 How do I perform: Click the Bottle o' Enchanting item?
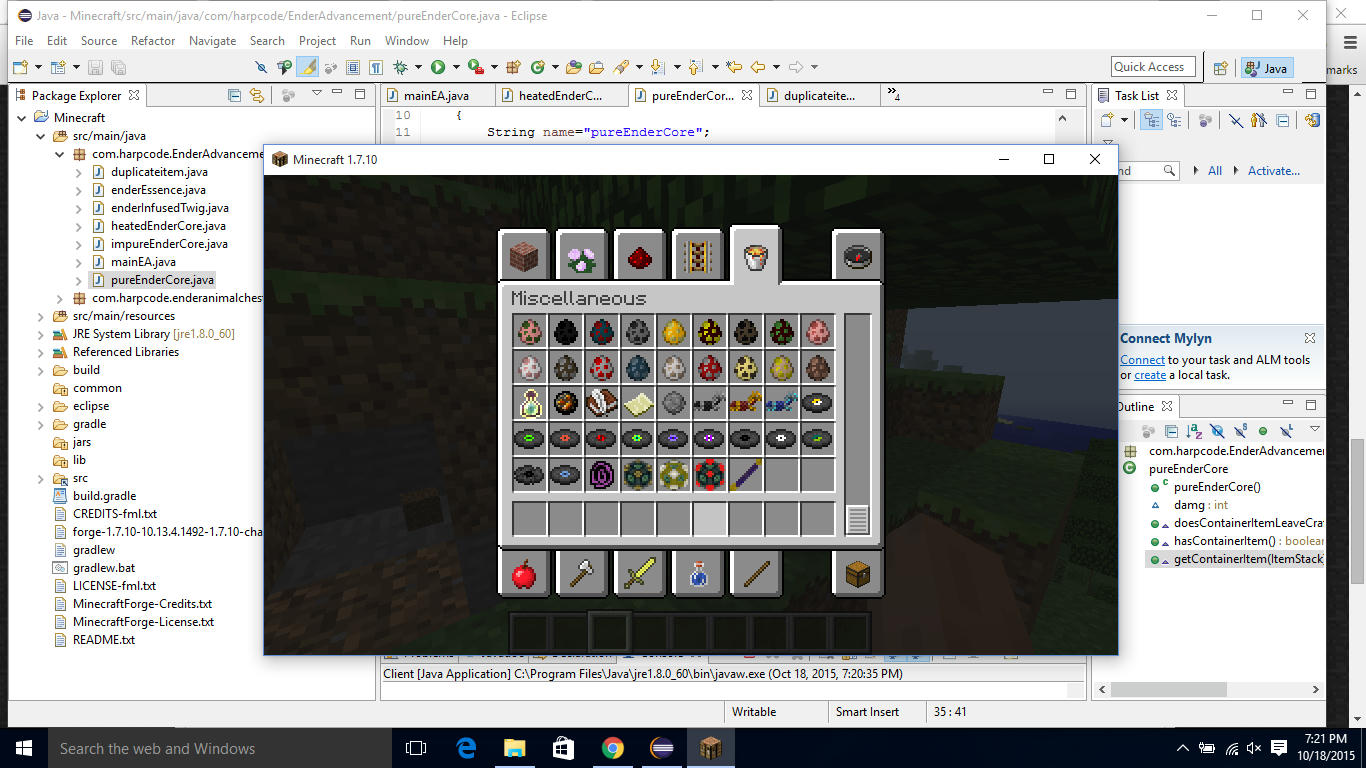(x=529, y=403)
